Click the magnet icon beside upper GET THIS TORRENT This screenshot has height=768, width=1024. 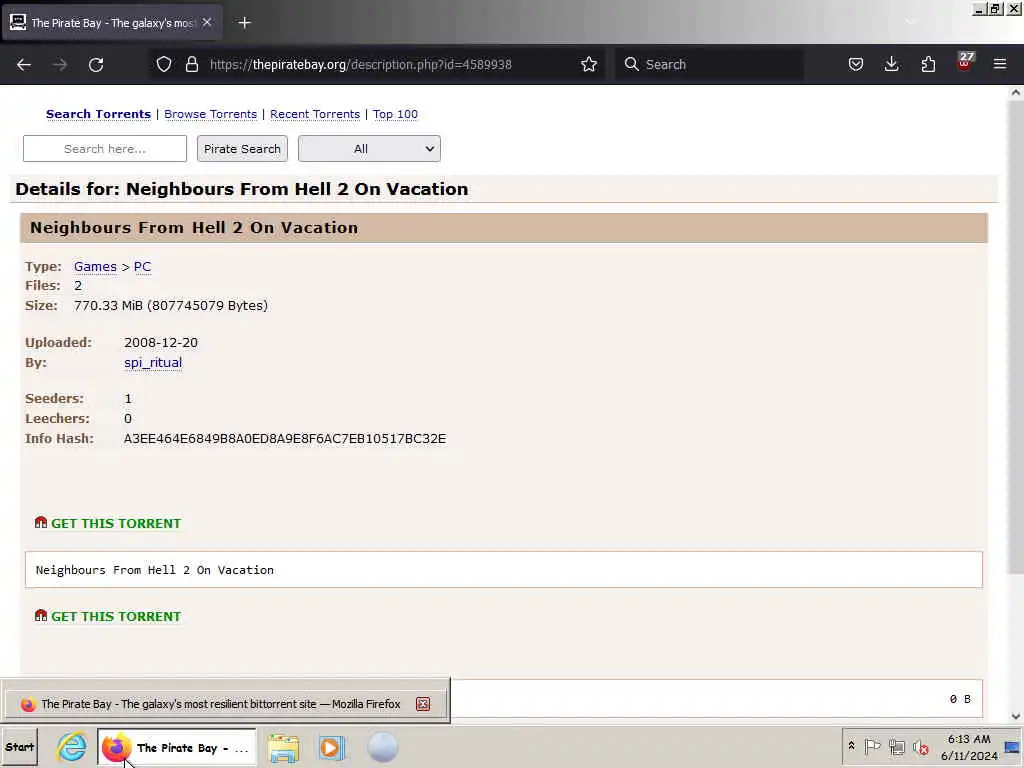(40, 522)
